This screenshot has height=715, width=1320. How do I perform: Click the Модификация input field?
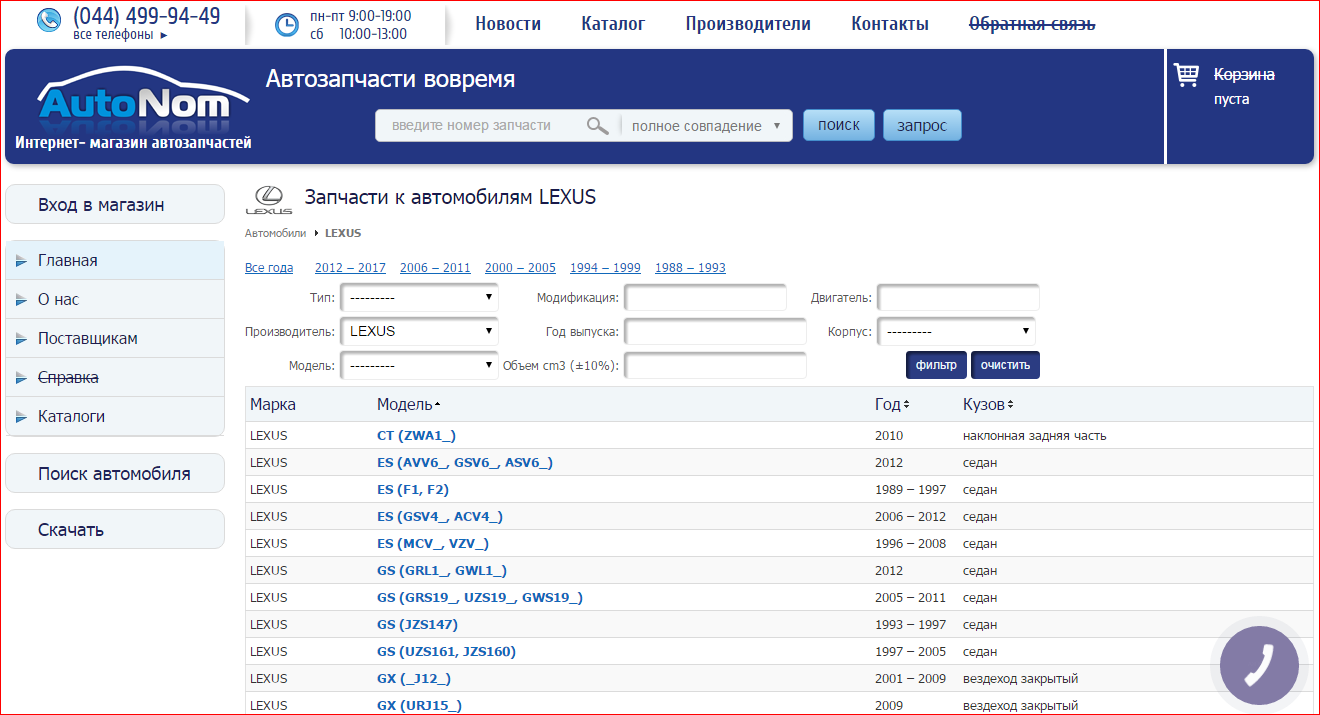coord(706,297)
